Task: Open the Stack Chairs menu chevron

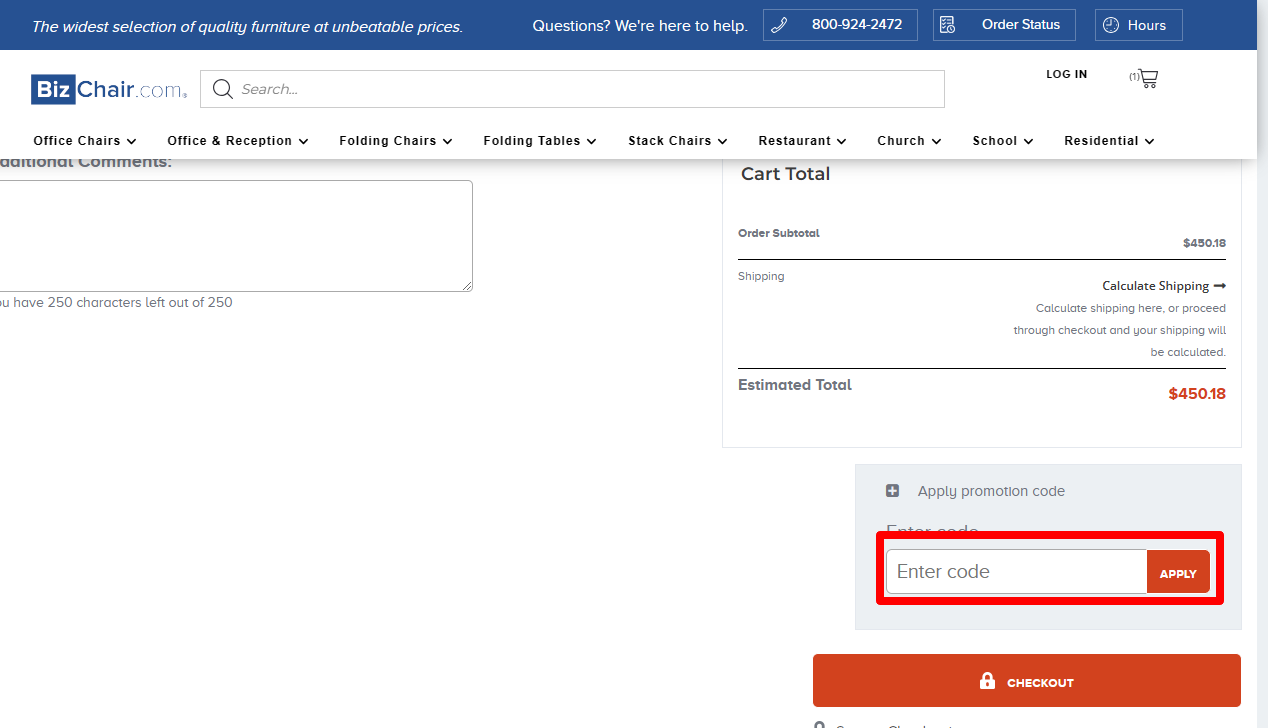Action: (x=723, y=141)
